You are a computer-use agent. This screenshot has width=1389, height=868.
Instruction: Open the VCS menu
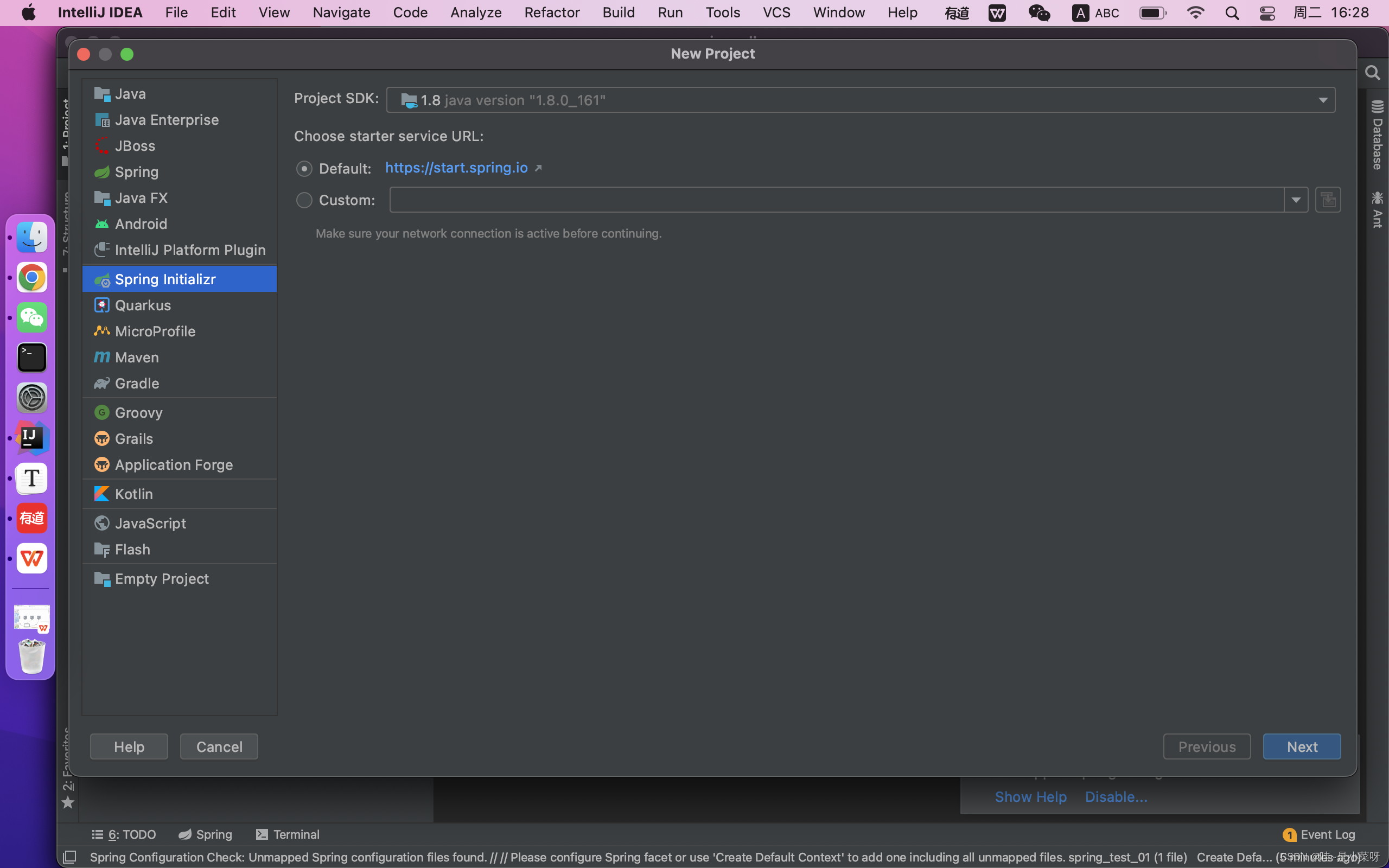click(776, 12)
